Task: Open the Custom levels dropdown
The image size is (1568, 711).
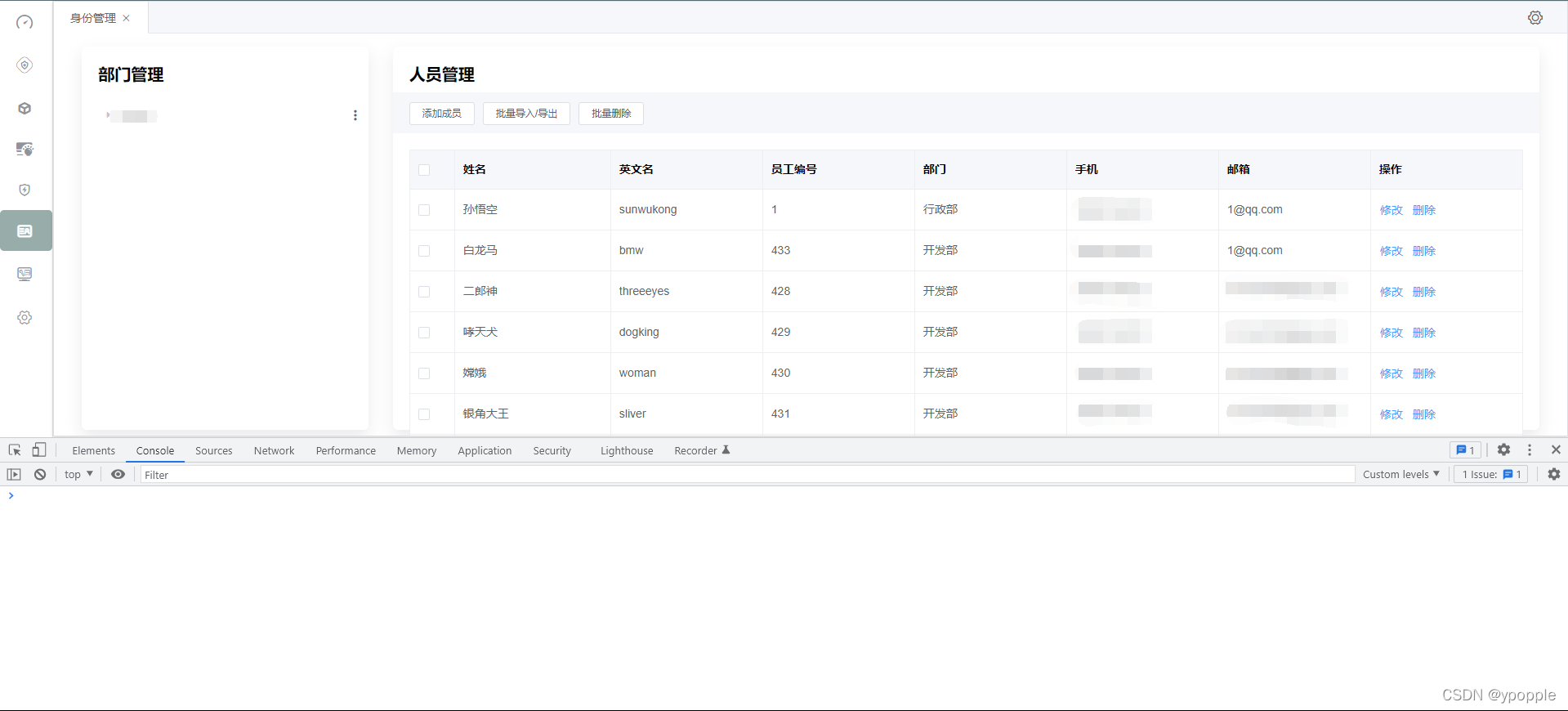Action: click(x=1400, y=474)
